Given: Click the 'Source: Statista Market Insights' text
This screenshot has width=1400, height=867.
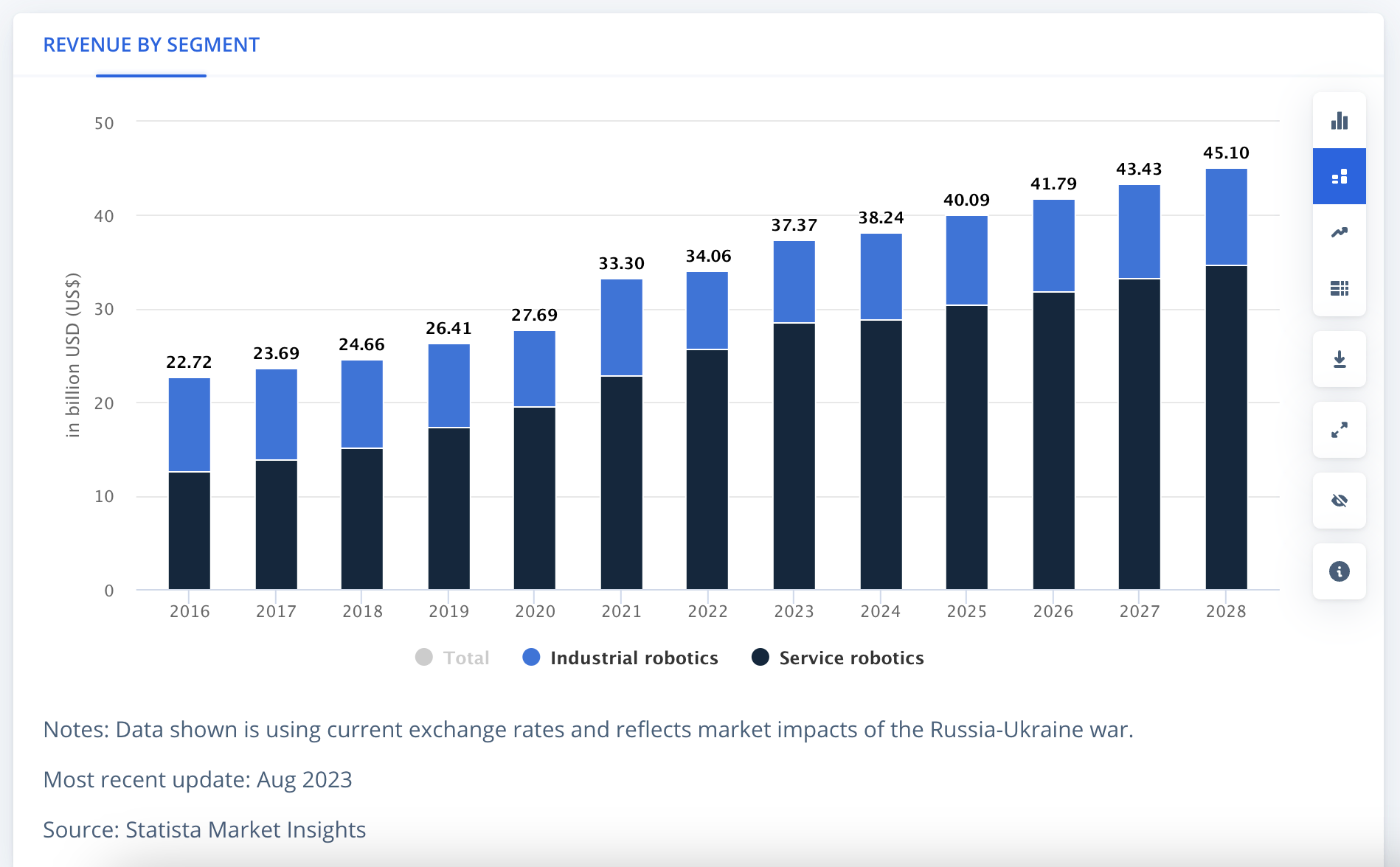Looking at the screenshot, I should (204, 829).
